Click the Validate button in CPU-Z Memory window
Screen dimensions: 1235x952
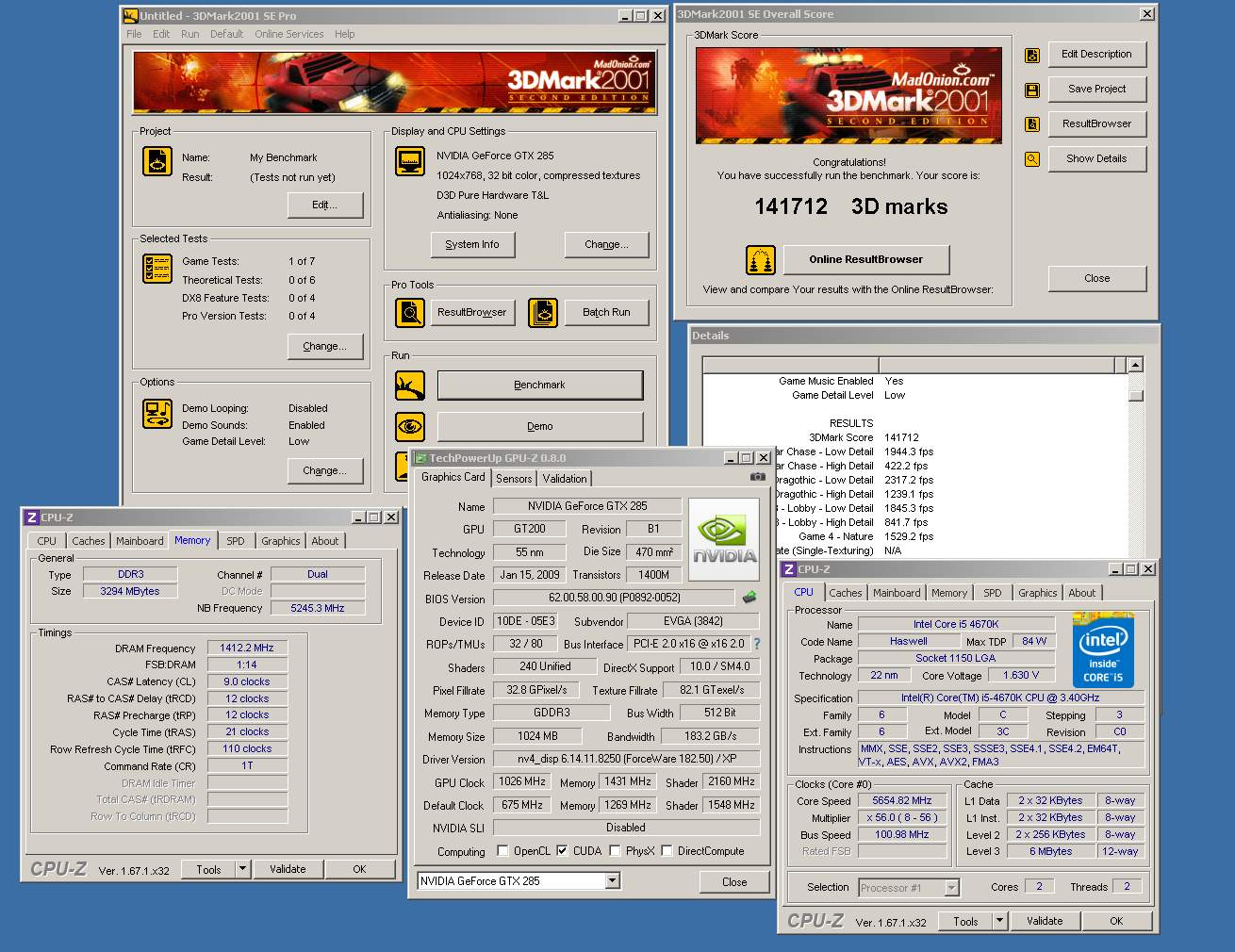pyautogui.click(x=288, y=869)
